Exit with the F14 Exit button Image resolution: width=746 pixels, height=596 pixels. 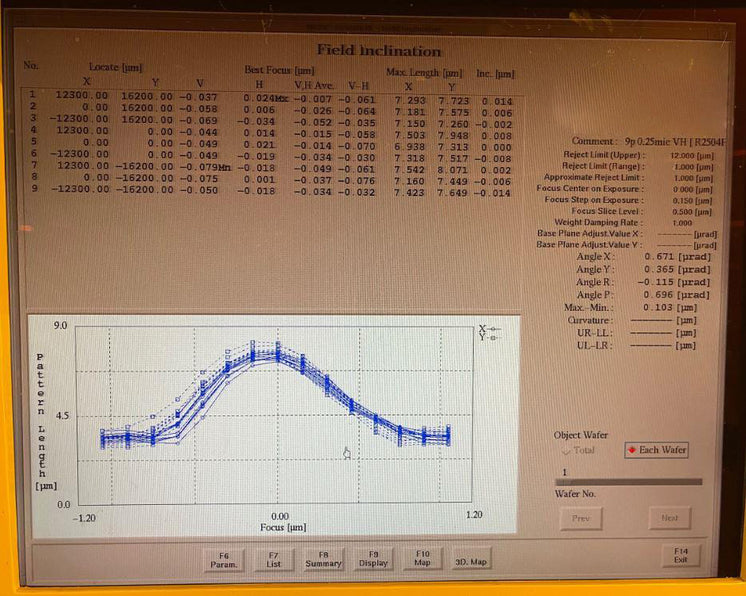[681, 553]
